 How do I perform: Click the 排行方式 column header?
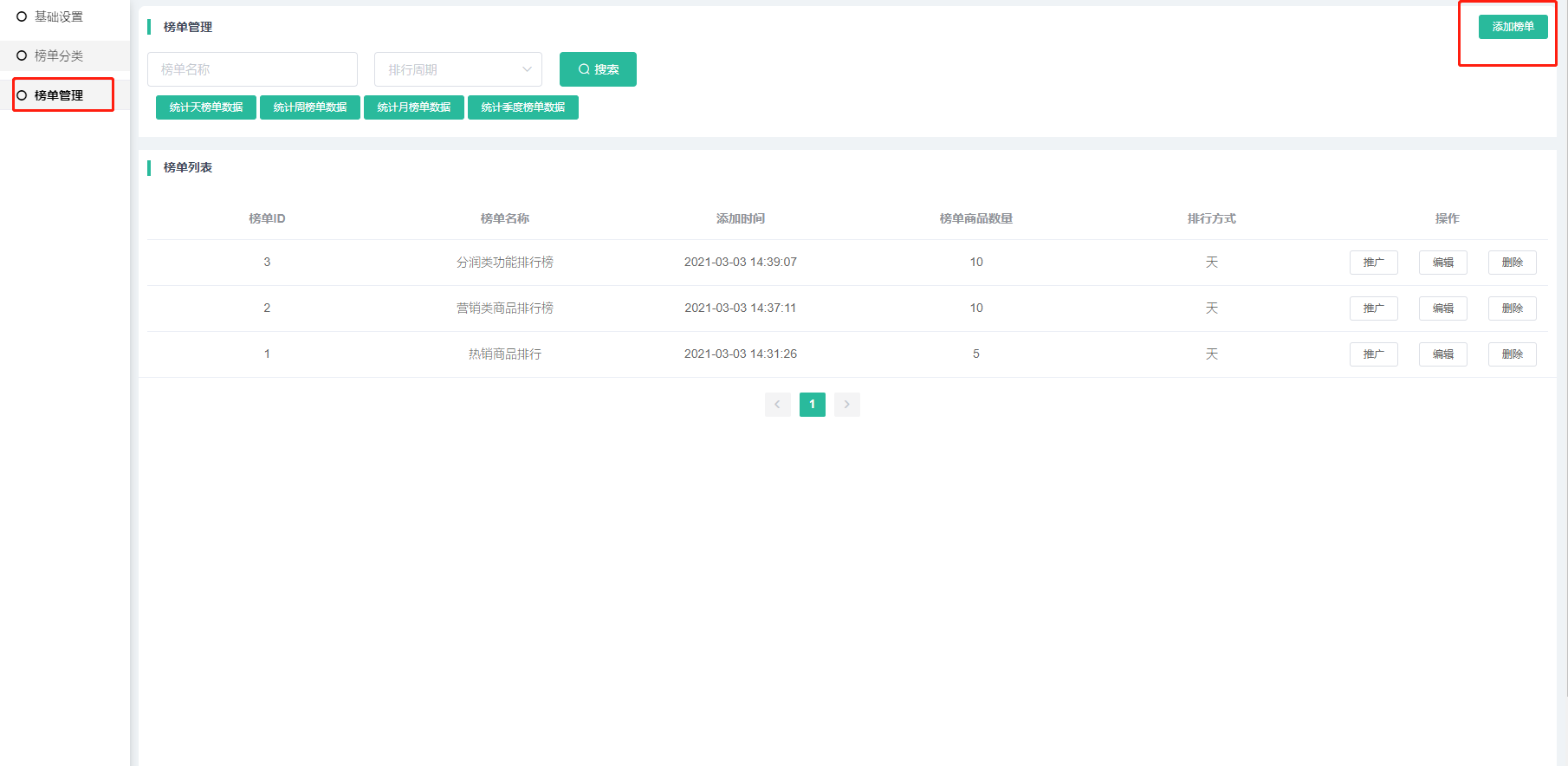[x=1212, y=218]
